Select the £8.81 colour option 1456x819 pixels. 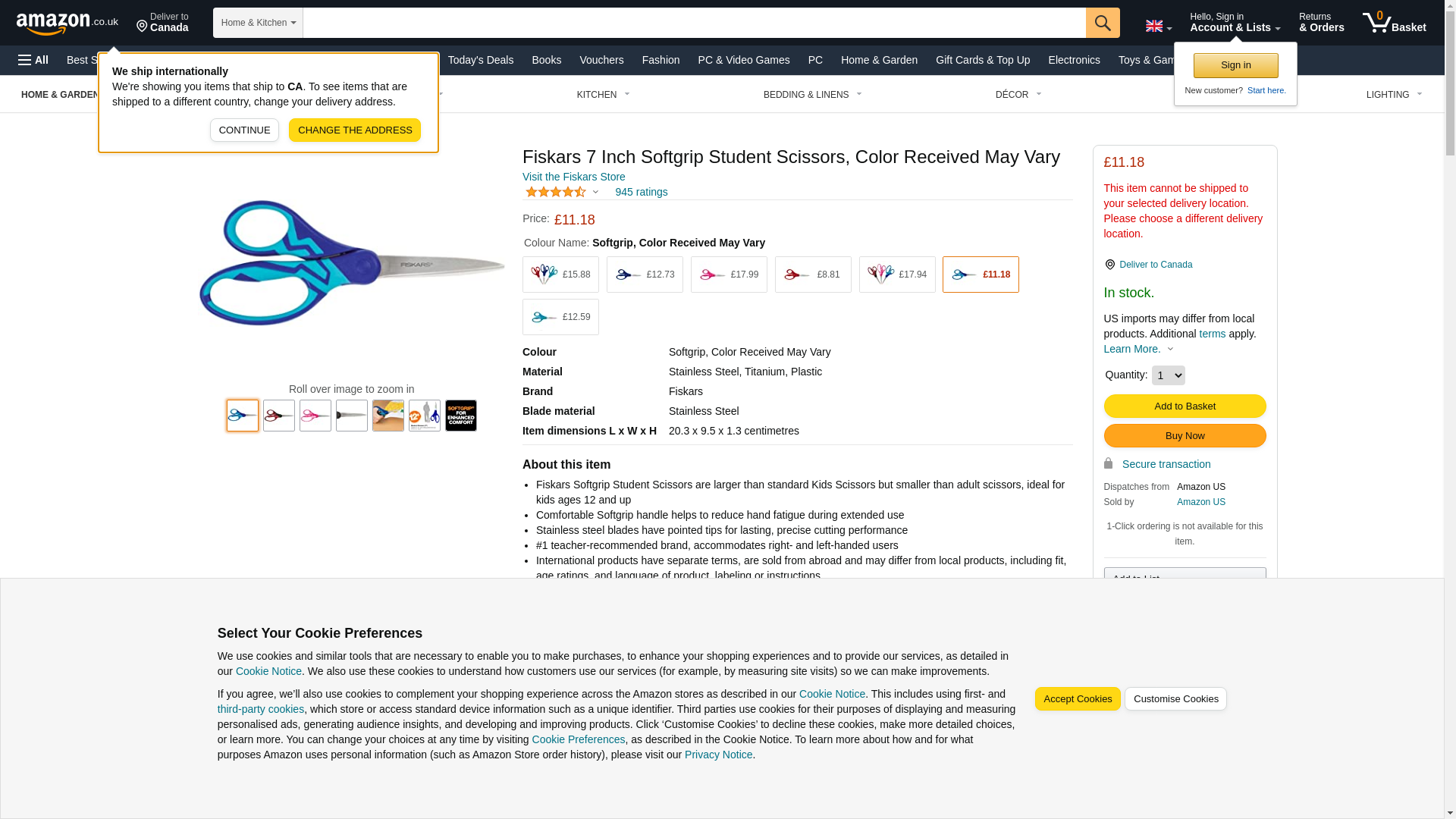point(812,275)
